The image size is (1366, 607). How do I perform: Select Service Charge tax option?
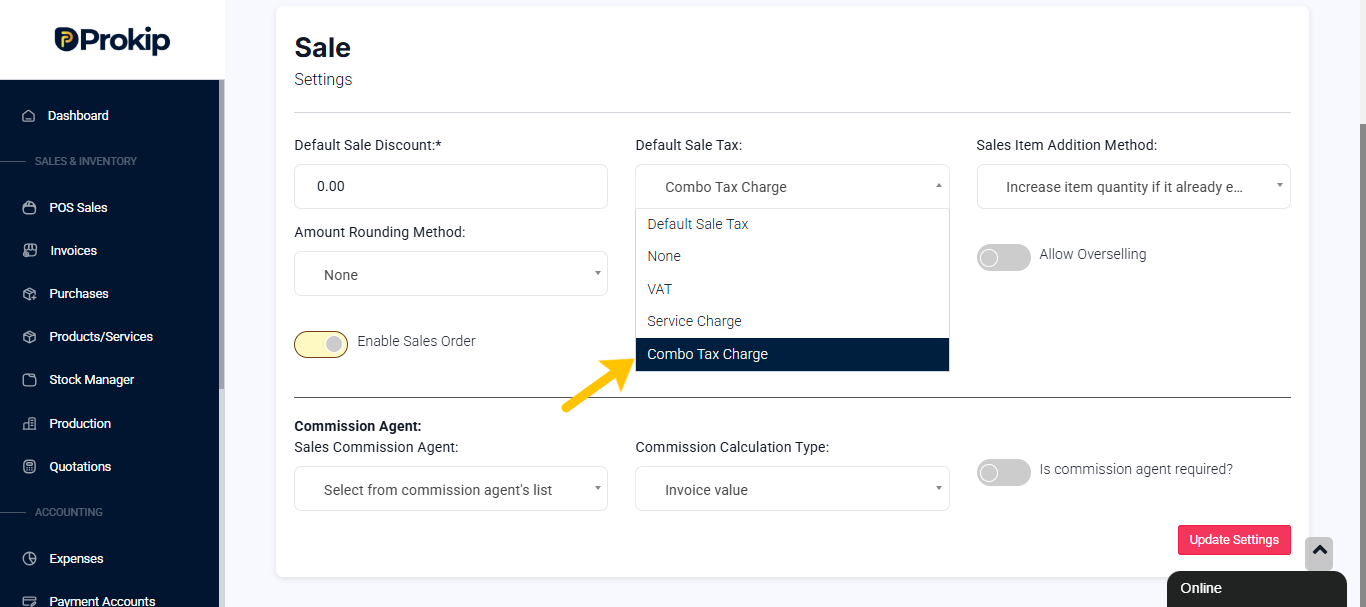point(792,321)
